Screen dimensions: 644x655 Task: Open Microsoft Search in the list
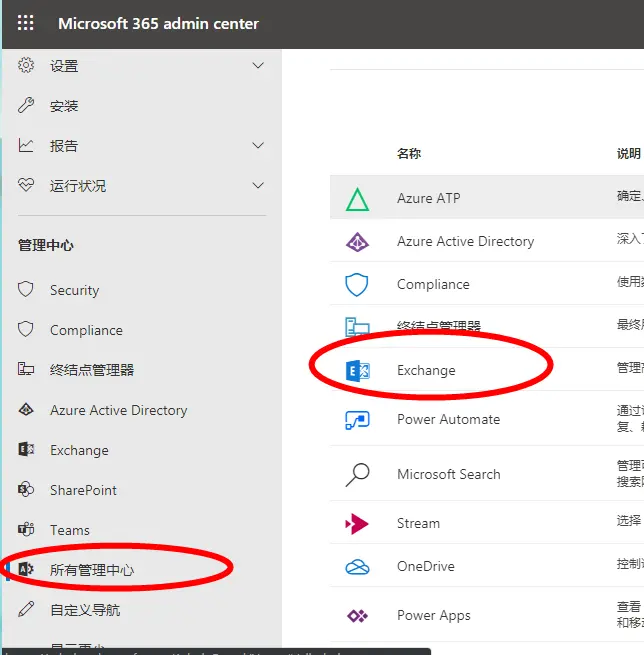[449, 475]
